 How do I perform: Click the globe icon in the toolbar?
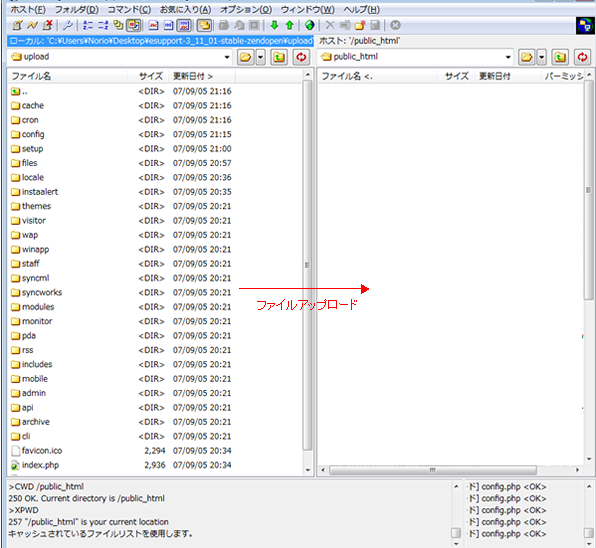pos(309,25)
